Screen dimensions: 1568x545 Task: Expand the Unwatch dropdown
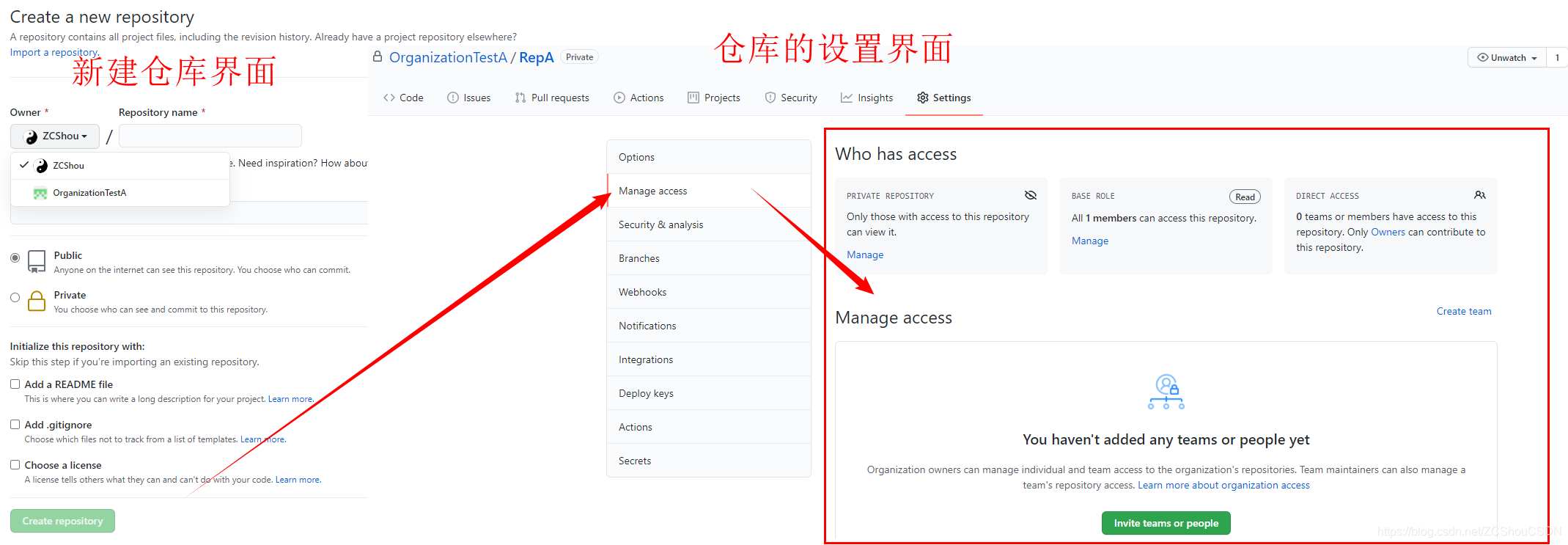coord(1507,57)
